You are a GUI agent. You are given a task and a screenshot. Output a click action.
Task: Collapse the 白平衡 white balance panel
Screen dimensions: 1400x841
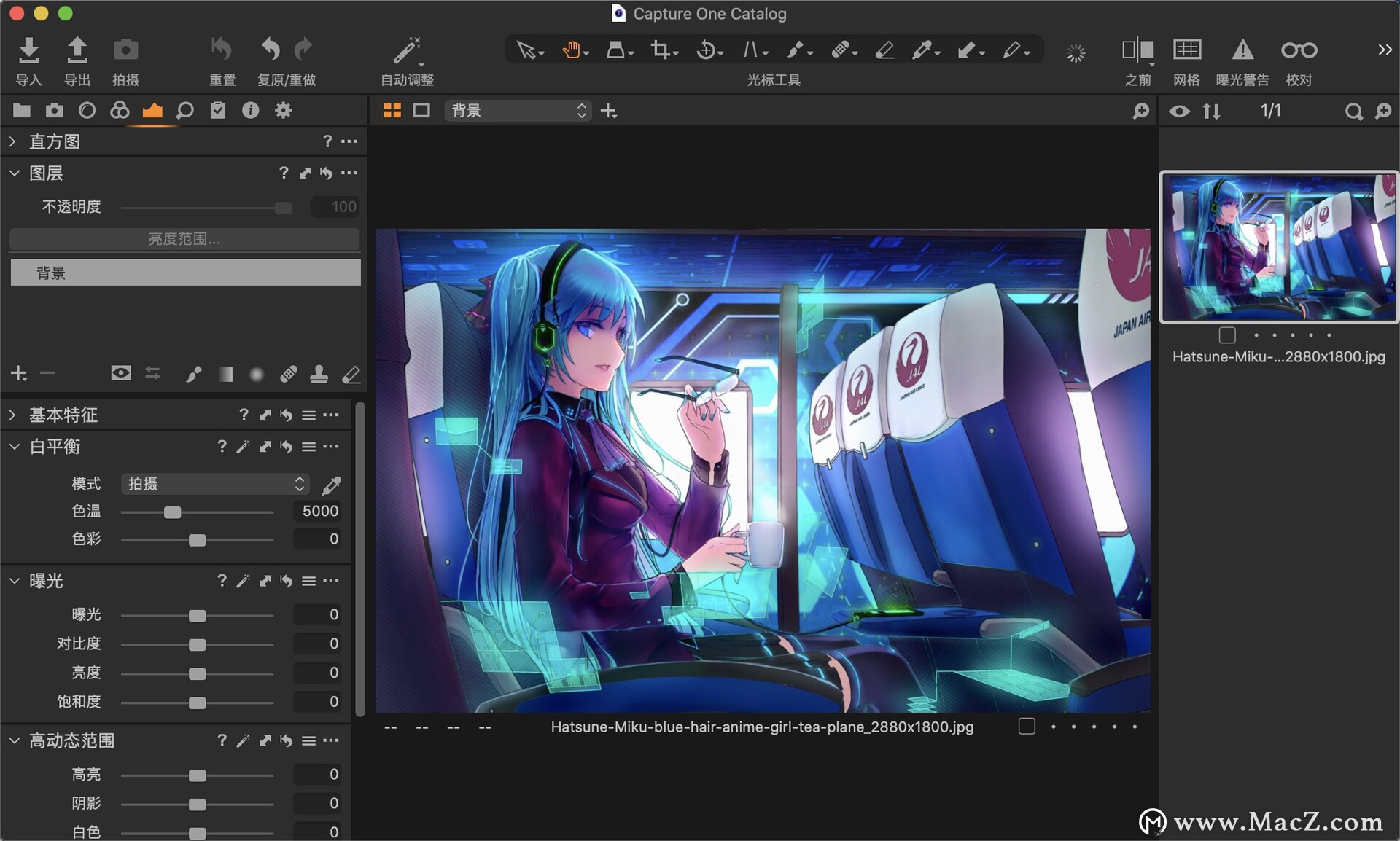click(14, 446)
